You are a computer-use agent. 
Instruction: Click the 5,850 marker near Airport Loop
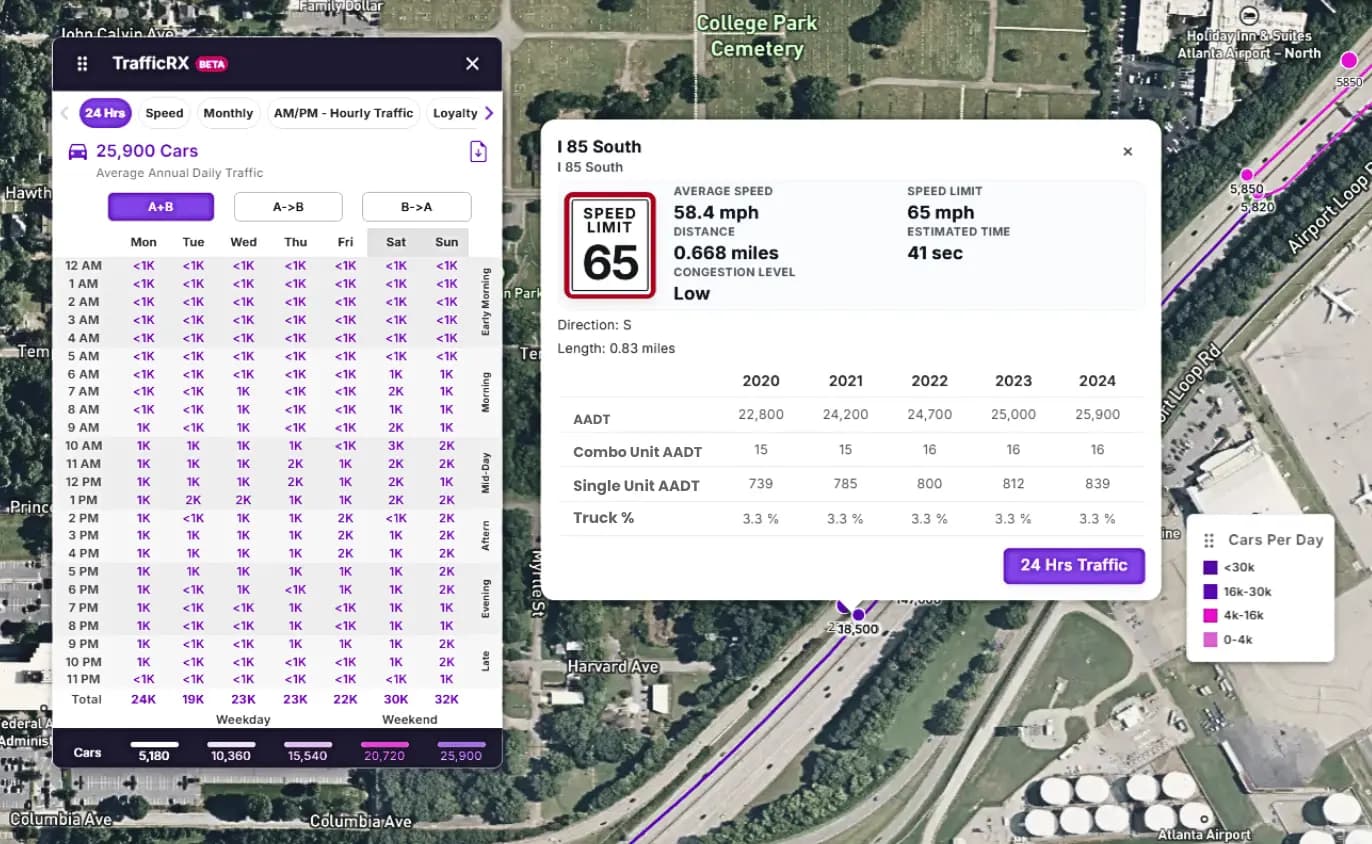(1247, 175)
